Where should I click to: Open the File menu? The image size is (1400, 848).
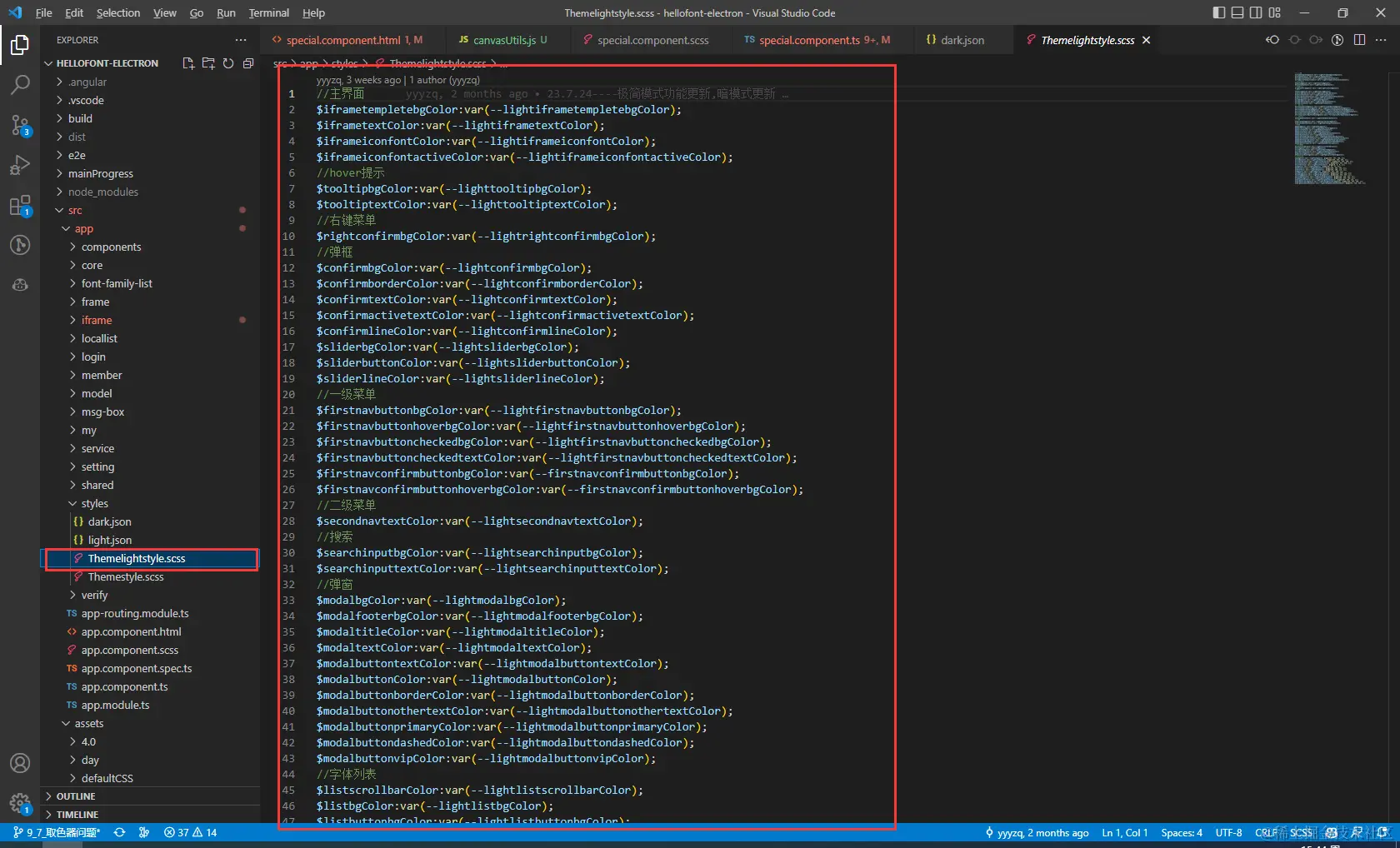point(44,12)
